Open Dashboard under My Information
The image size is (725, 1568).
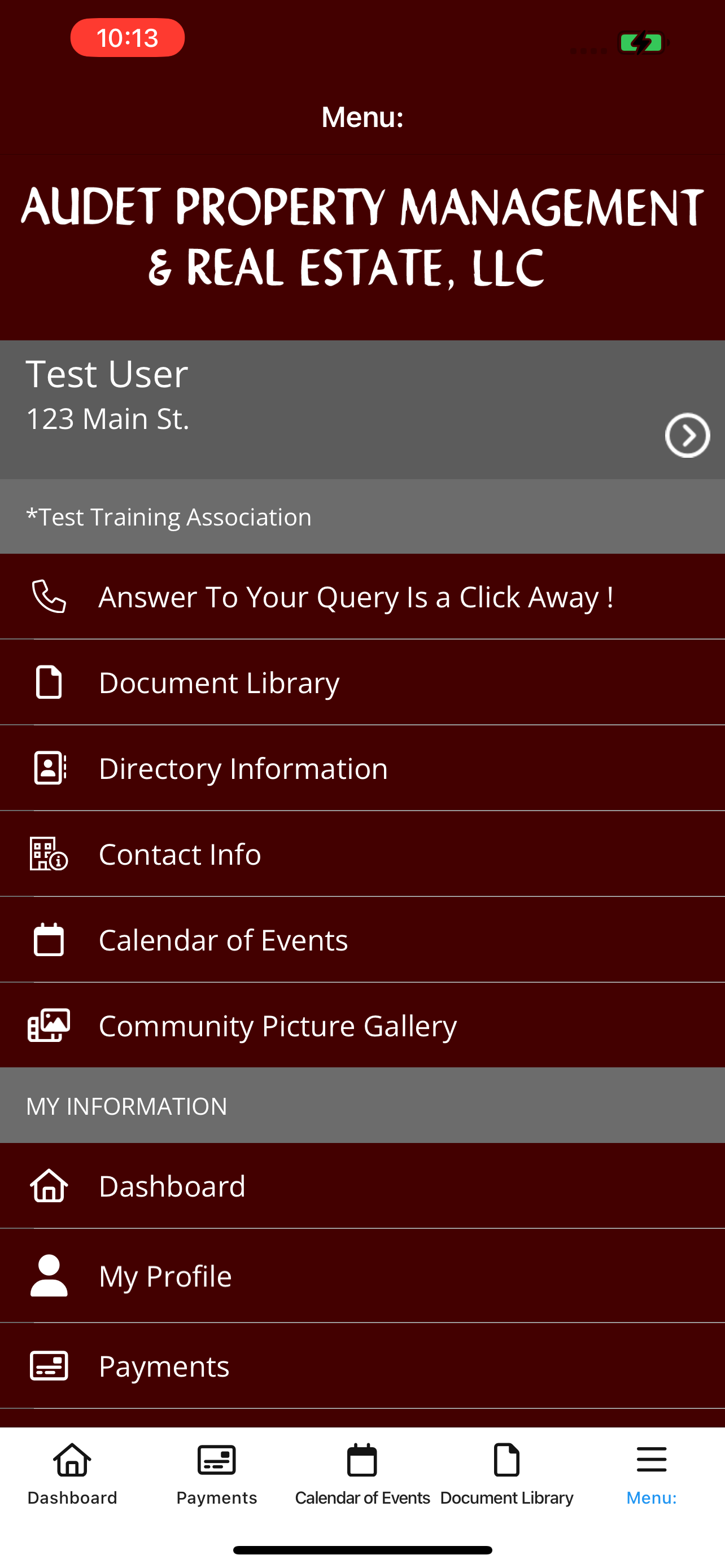[x=362, y=1185]
